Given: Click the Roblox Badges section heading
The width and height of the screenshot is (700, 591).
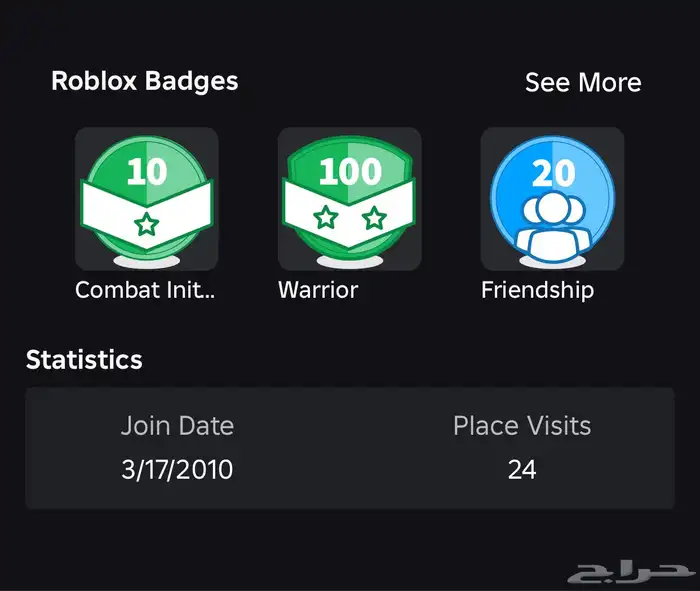Looking at the screenshot, I should 145,81.
